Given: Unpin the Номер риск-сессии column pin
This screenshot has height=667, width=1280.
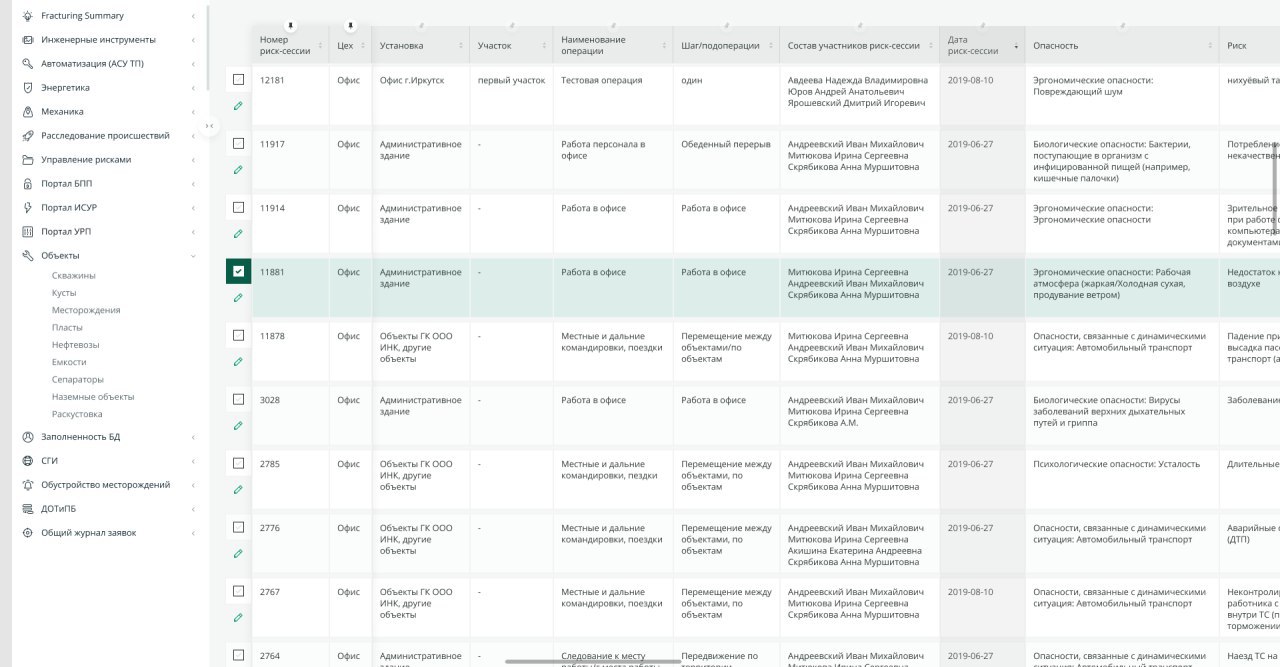Looking at the screenshot, I should (290, 26).
